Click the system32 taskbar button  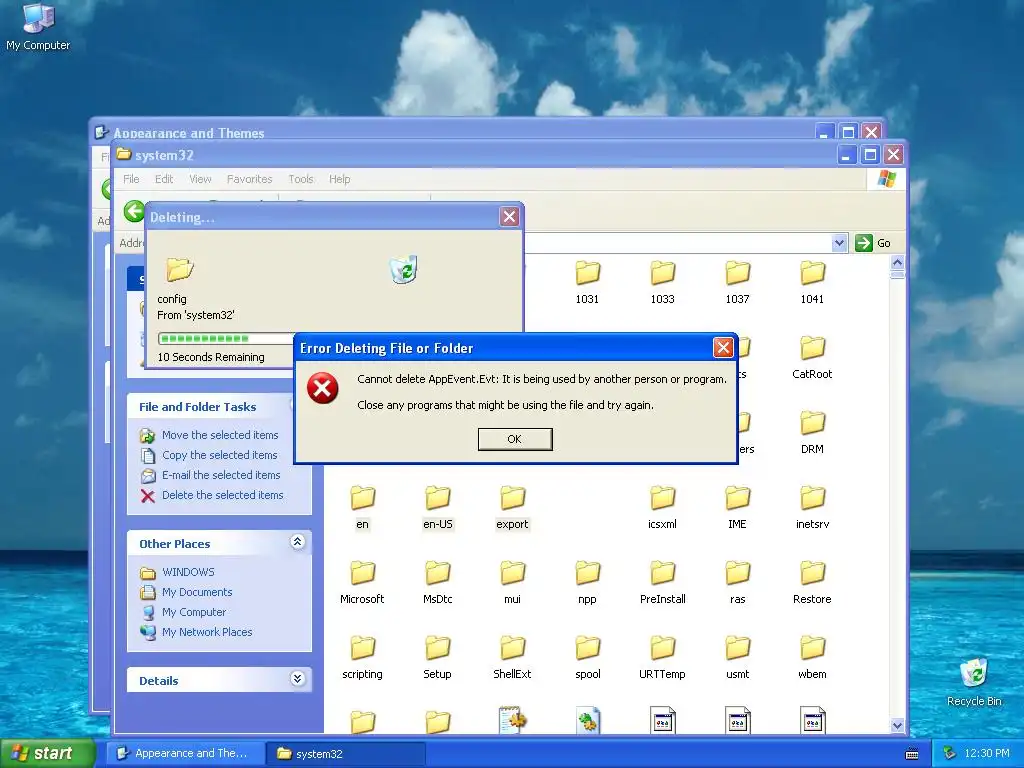point(345,753)
